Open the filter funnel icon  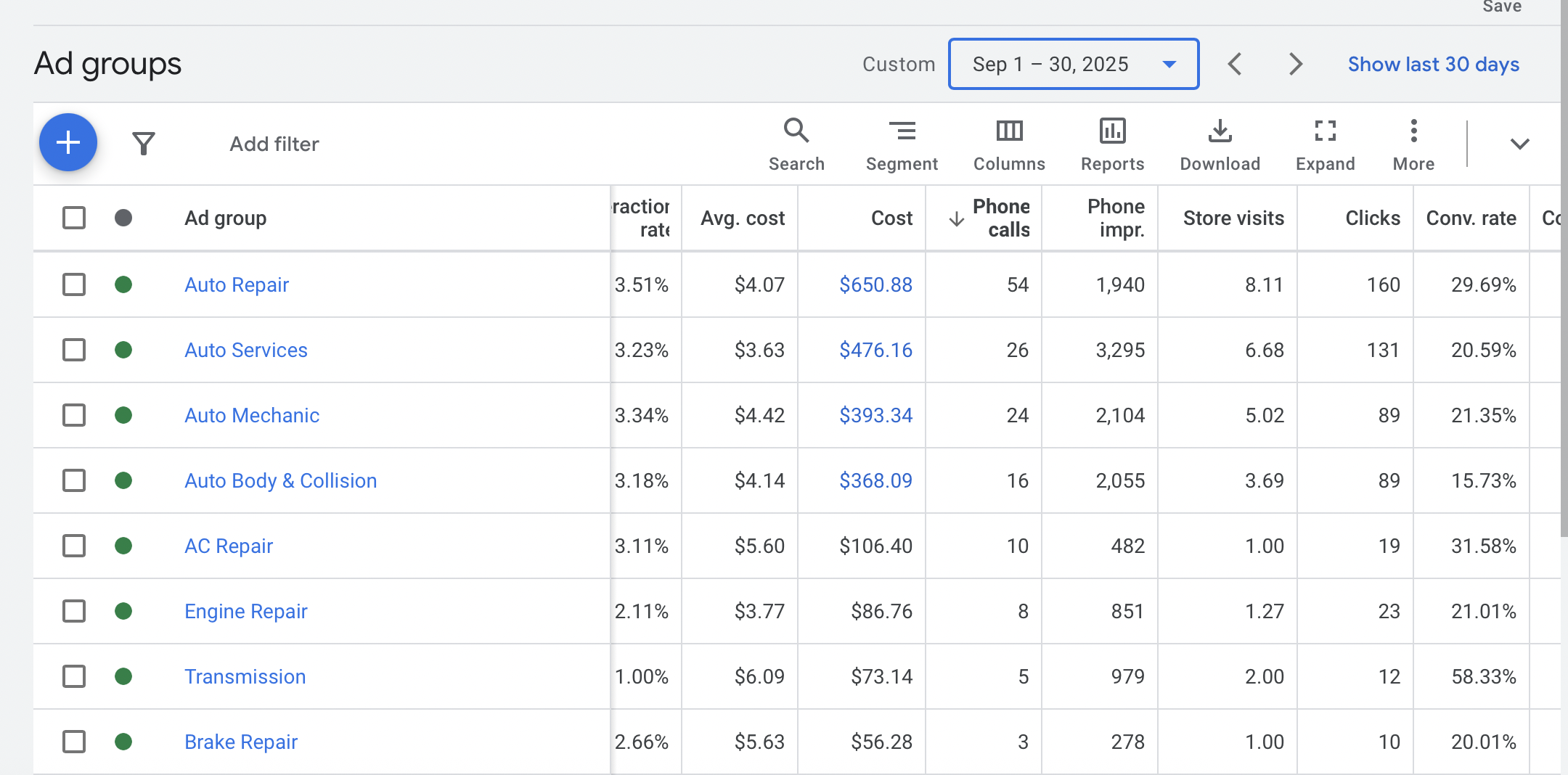(144, 142)
